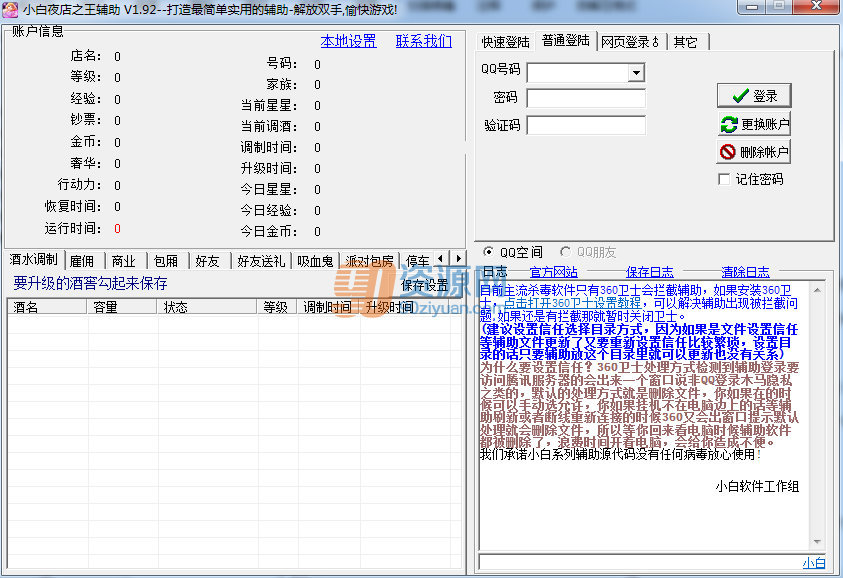The width and height of the screenshot is (843, 578).
Task: Click the 清除日志 link
Action: click(745, 272)
